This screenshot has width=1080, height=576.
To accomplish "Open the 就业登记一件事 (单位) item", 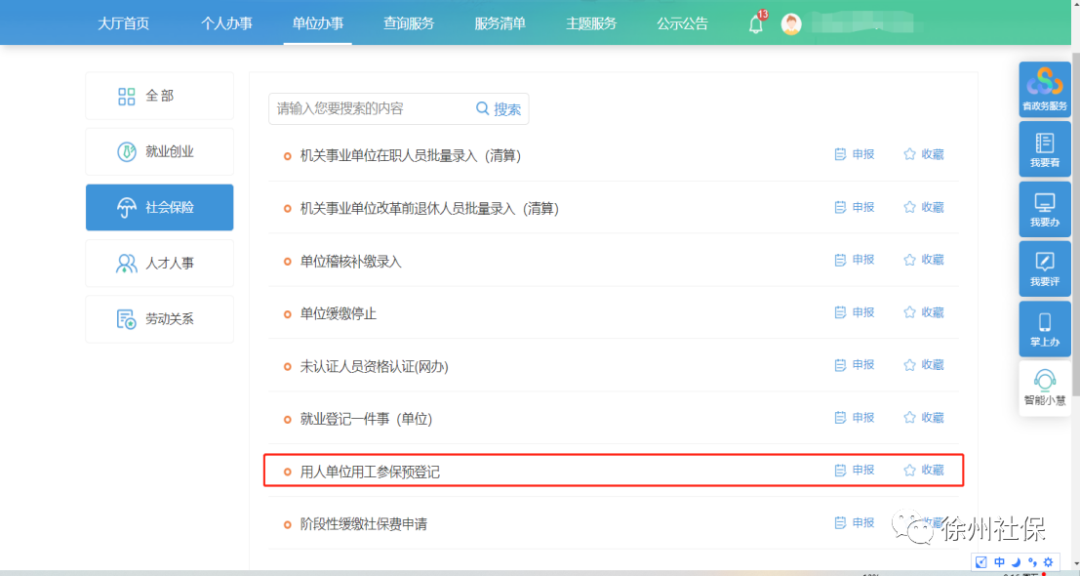I will pos(366,419).
